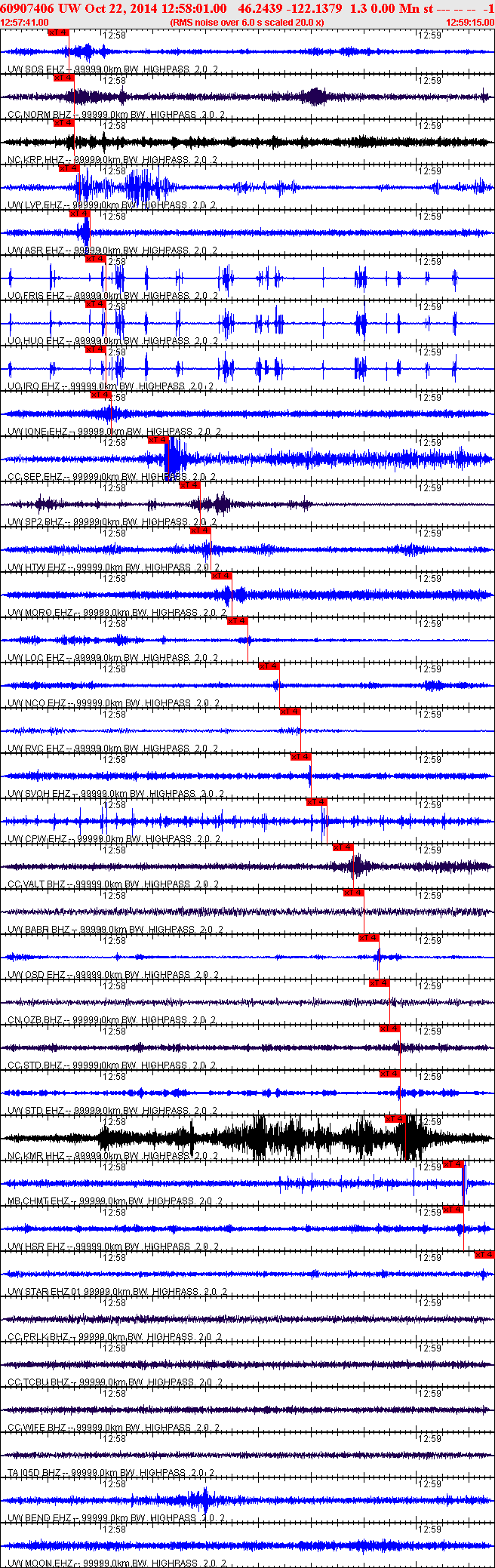Click the station label 'CC TCBU BHZ'
Image resolution: width=495 pixels, height=1568 pixels.
38,1382
